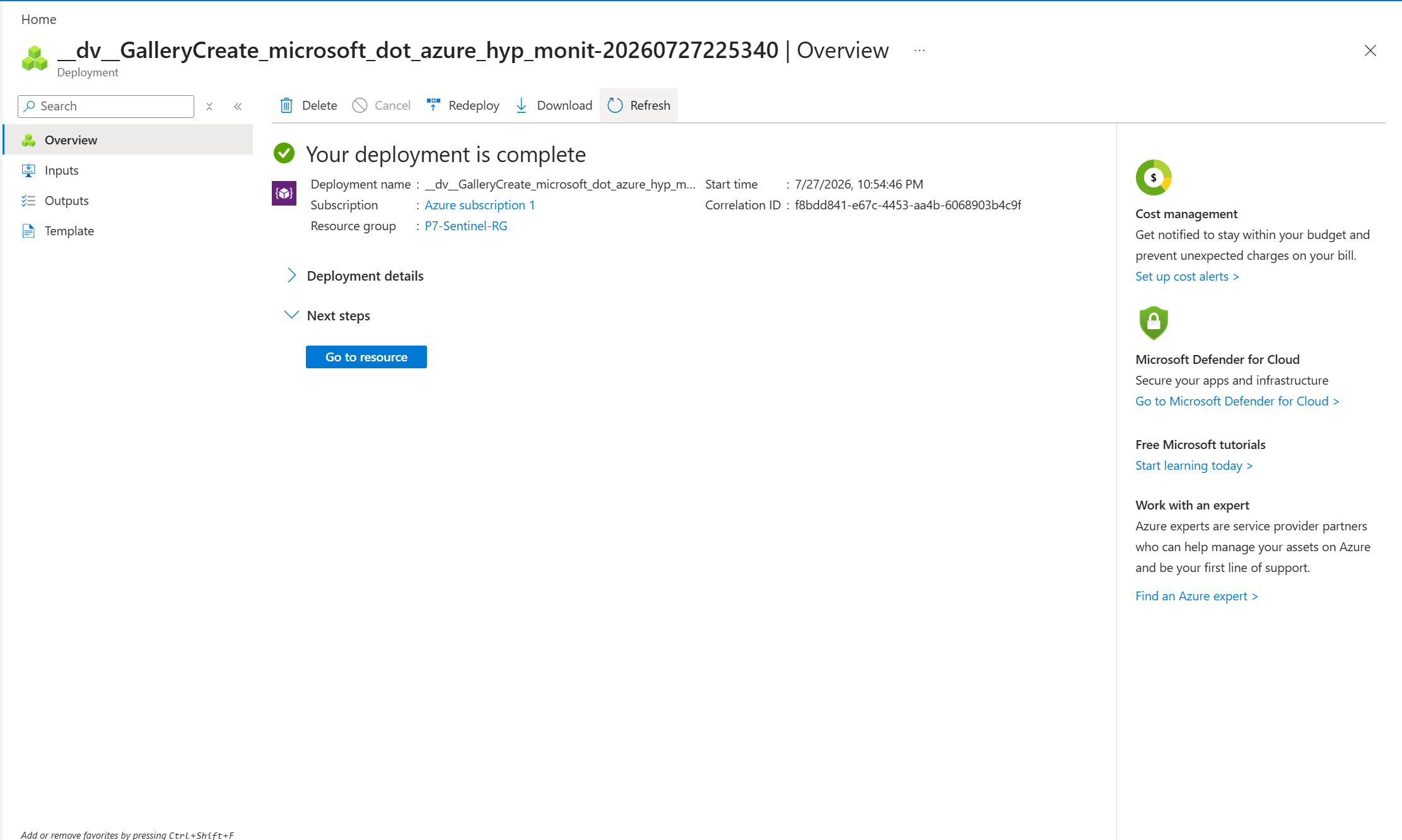This screenshot has width=1402, height=840.
Task: Click the Inputs monitor icon in sidebar
Action: tap(28, 170)
